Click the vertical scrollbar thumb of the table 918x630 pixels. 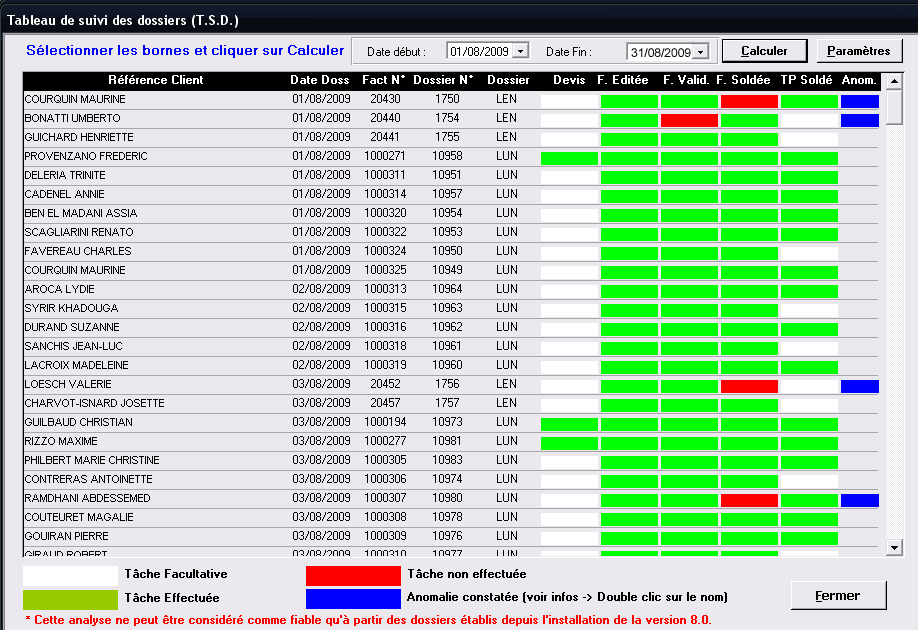click(x=893, y=107)
